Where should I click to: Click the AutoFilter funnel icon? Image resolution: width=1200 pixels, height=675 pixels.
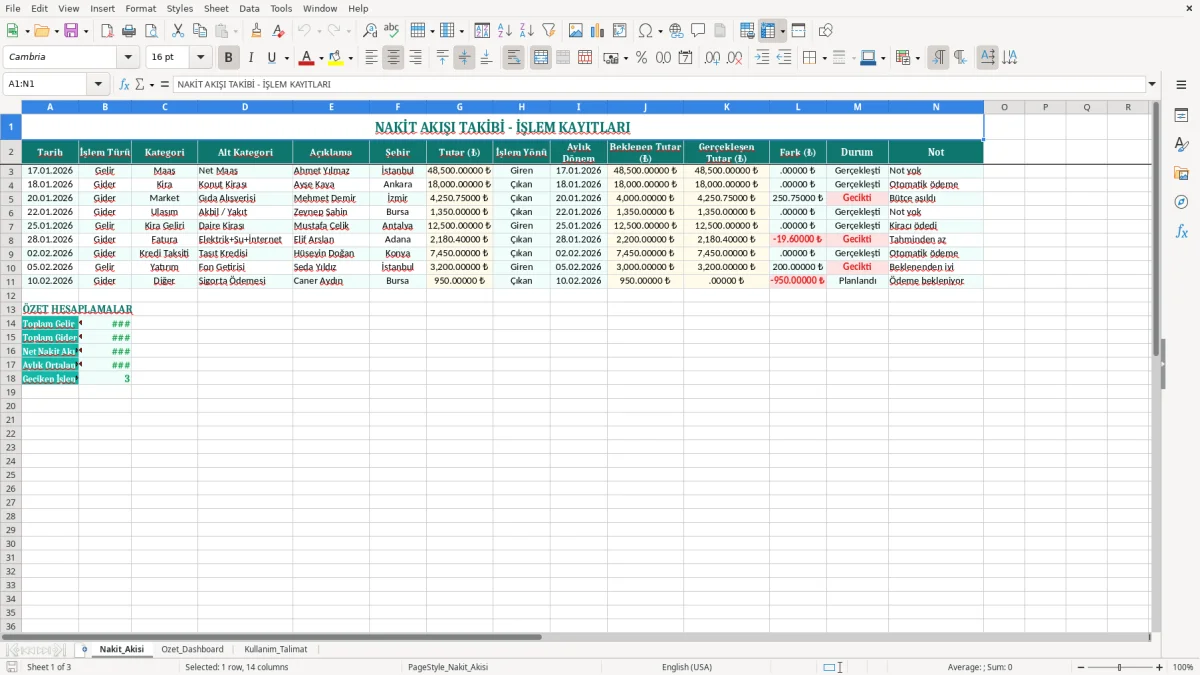pyautogui.click(x=548, y=31)
